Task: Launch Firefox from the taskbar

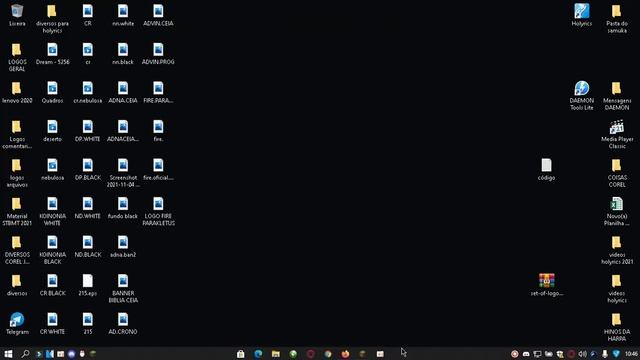Action: point(345,354)
